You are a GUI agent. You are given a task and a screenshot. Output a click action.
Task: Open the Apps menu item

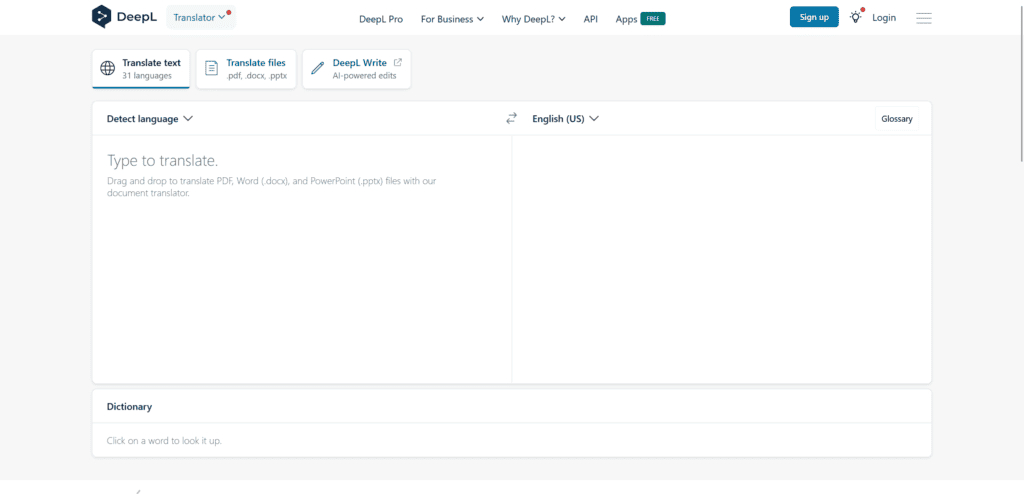click(x=627, y=18)
